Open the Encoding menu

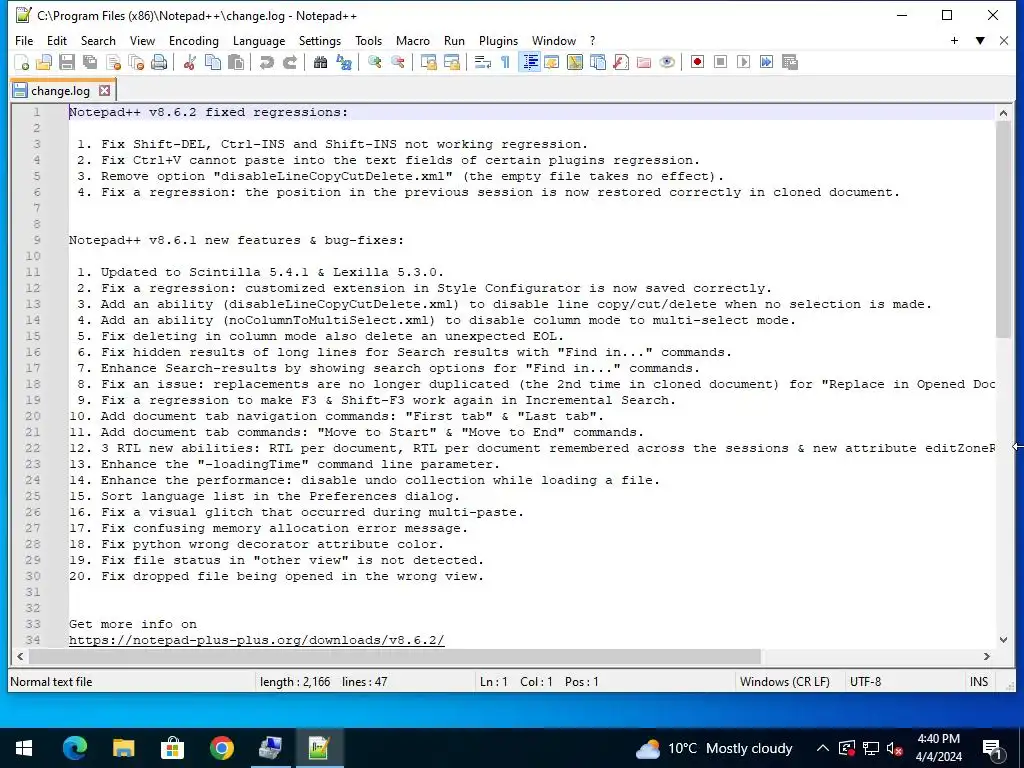click(194, 40)
